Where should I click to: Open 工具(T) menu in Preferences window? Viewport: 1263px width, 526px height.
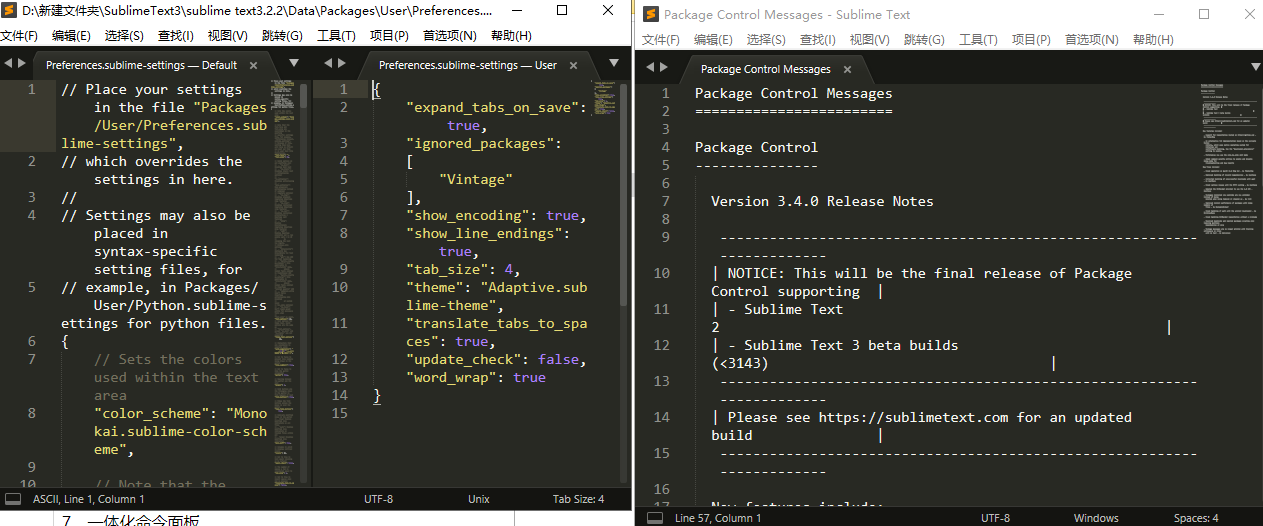pos(336,35)
